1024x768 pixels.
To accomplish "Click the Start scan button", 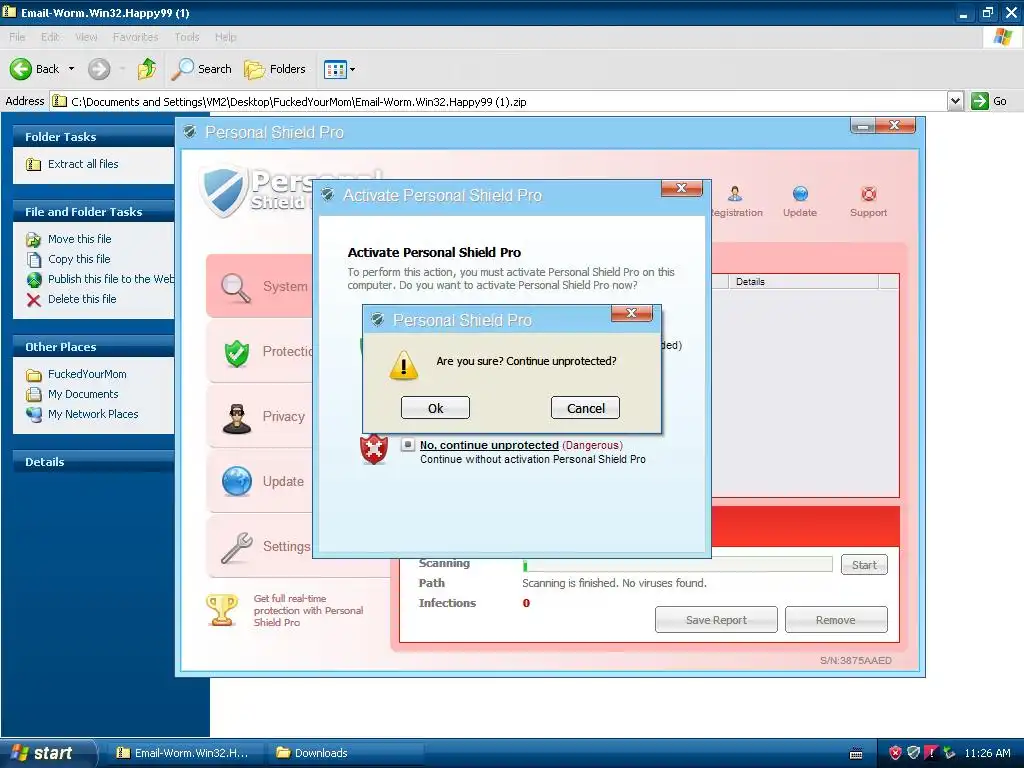I will click(864, 565).
